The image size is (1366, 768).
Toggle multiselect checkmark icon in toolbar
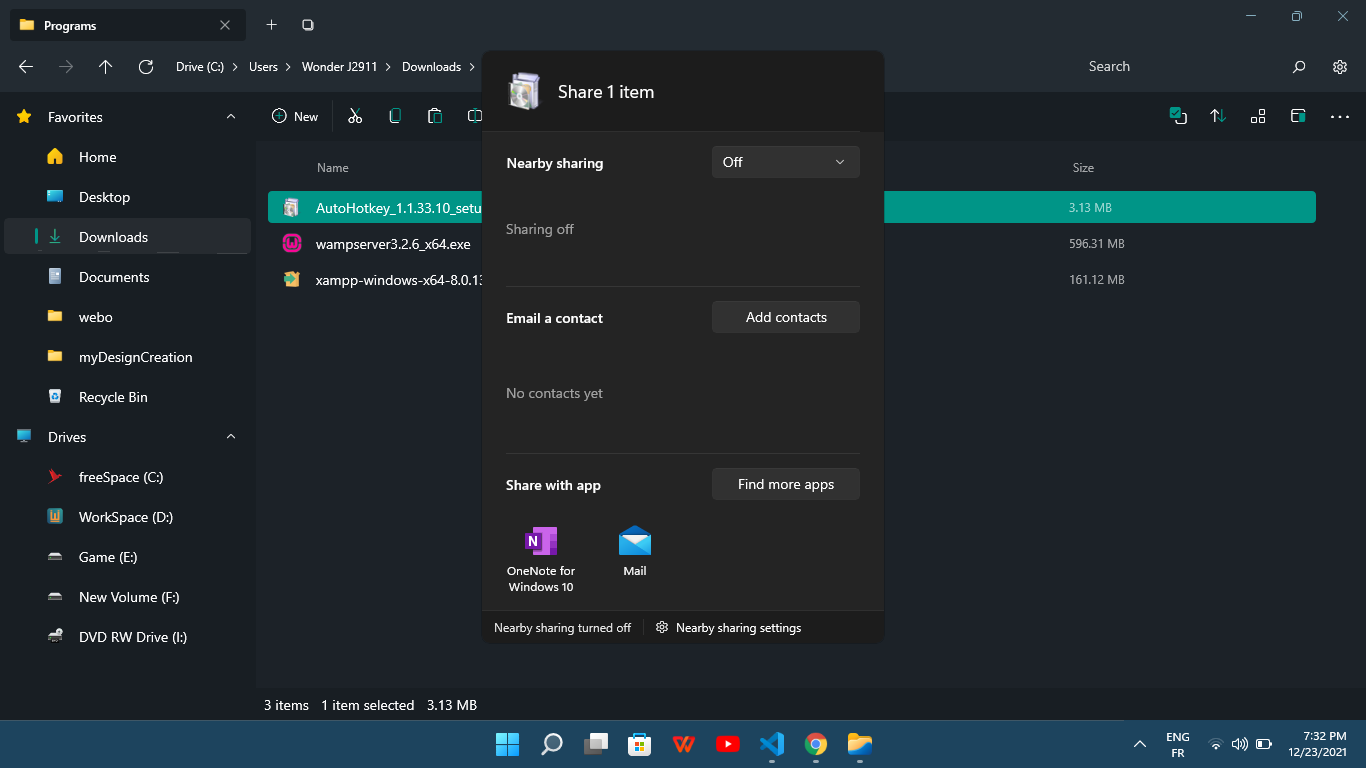1178,116
